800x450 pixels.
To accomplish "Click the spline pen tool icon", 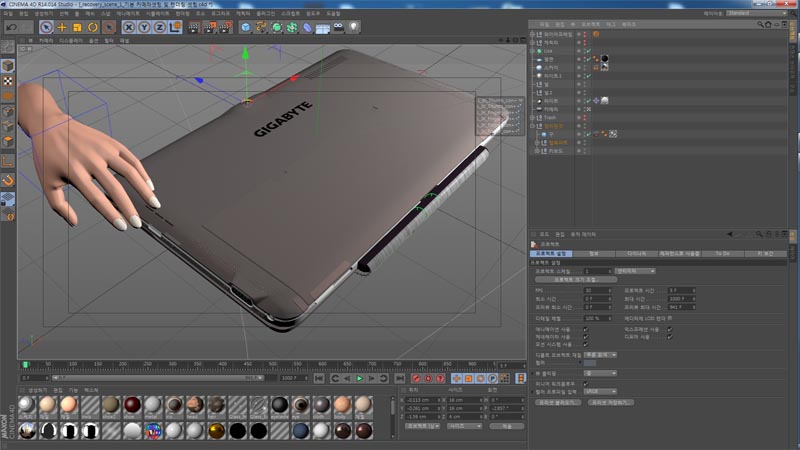I will point(261,27).
